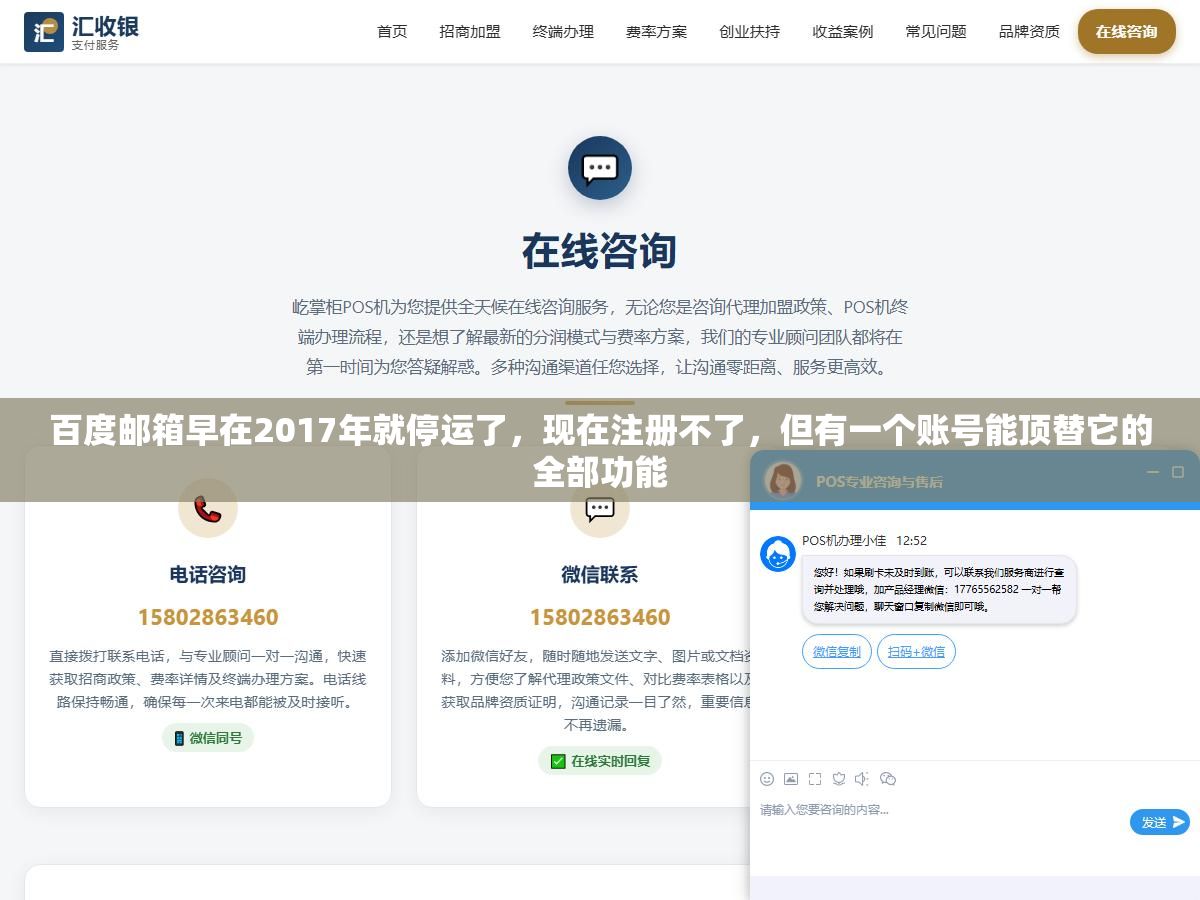The width and height of the screenshot is (1200, 900).
Task: Toggle the sound speaker icon in chat toolbar
Action: pyautogui.click(x=863, y=778)
